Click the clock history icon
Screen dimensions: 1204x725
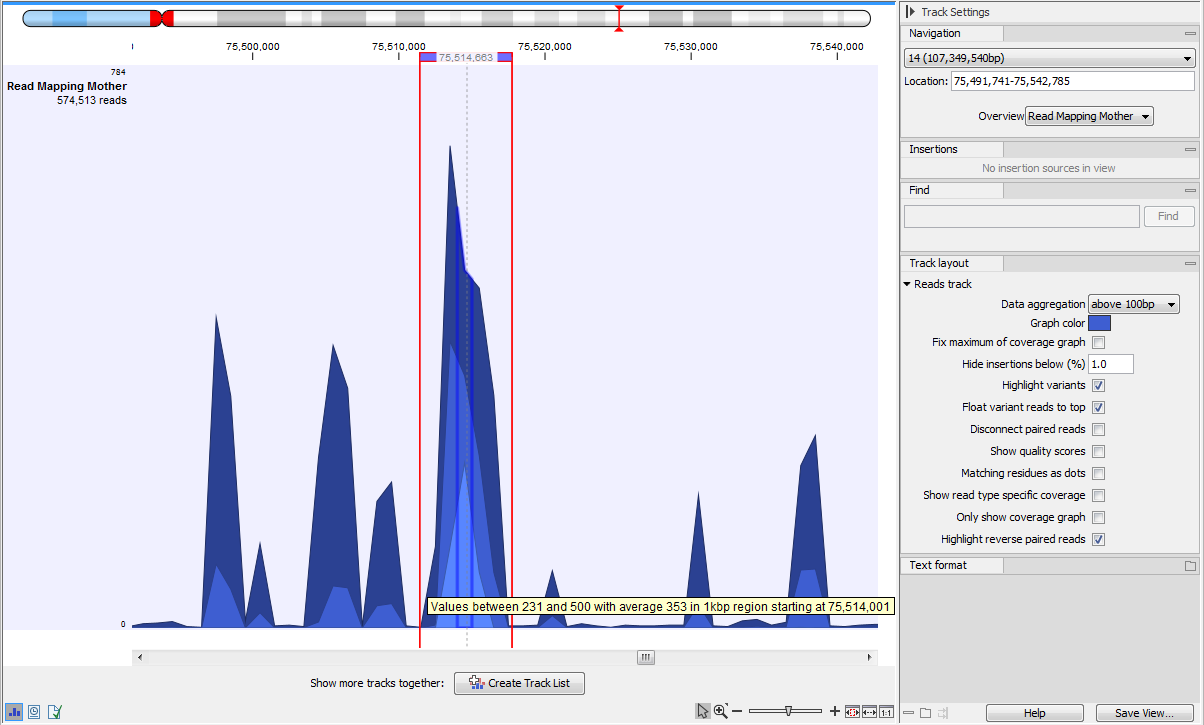pos(34,711)
